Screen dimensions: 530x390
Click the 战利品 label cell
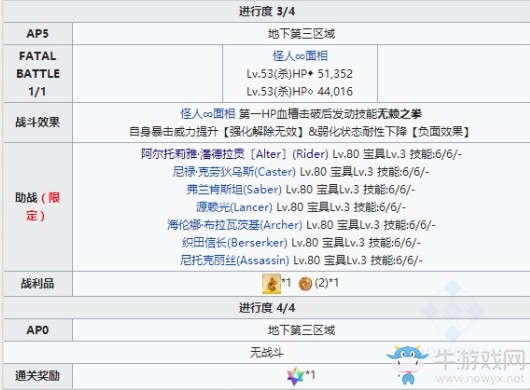pos(38,284)
